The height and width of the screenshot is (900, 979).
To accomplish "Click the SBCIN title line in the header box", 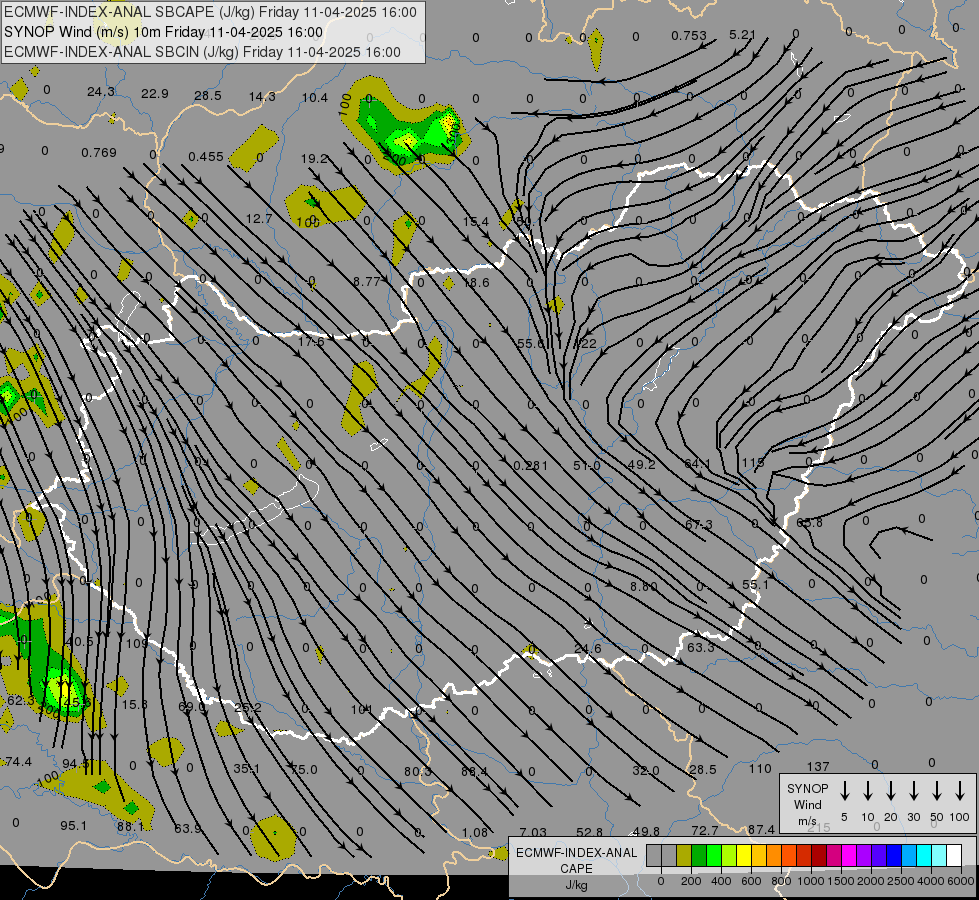I will click(x=202, y=52).
